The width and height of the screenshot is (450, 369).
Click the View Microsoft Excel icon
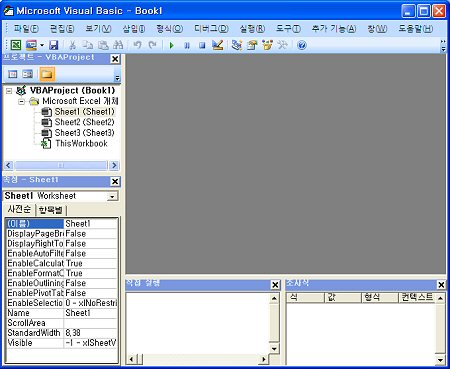pyautogui.click(x=16, y=45)
